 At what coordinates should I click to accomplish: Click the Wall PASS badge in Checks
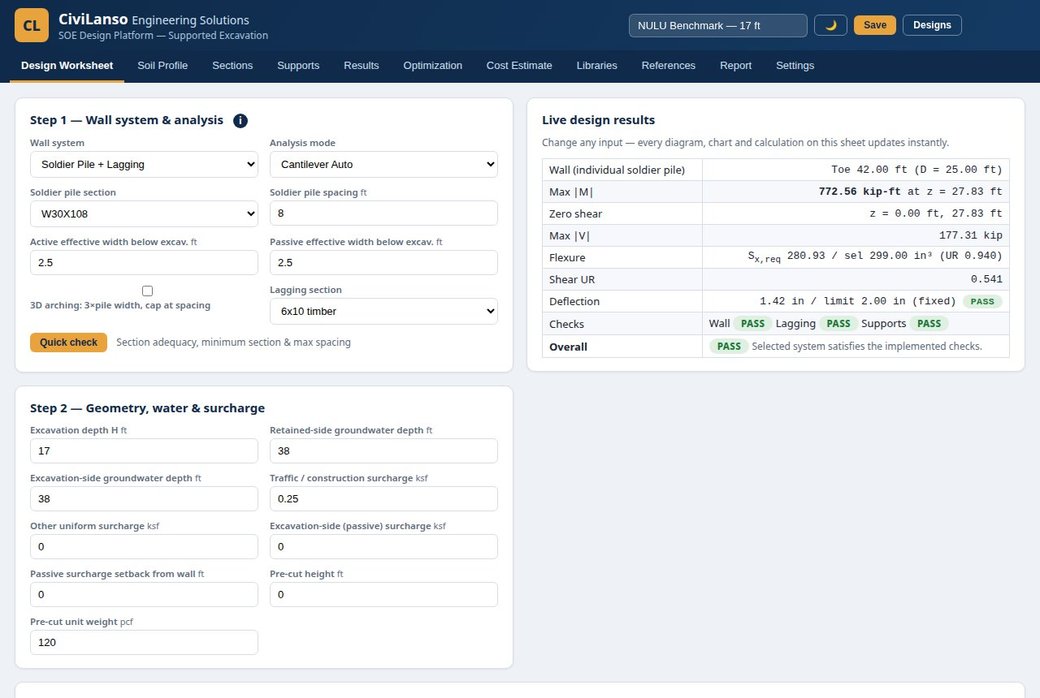pyautogui.click(x=752, y=324)
